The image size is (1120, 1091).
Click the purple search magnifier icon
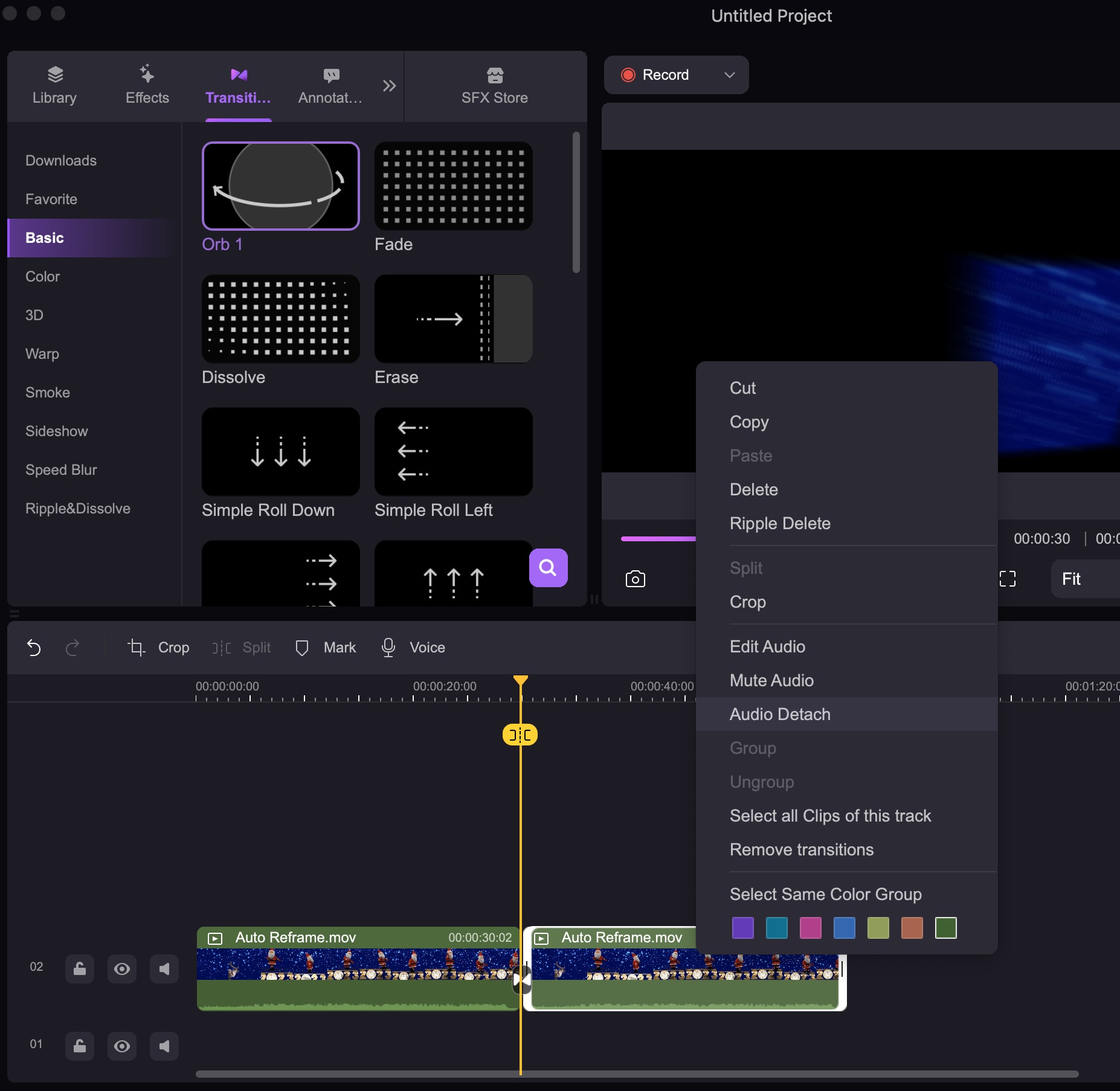click(x=548, y=567)
